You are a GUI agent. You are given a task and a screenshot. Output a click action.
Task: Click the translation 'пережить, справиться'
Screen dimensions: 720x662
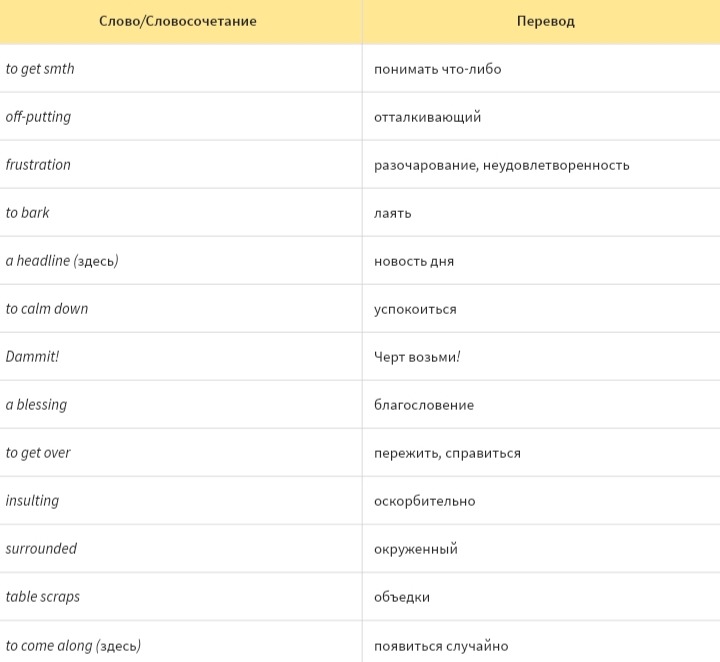447,453
